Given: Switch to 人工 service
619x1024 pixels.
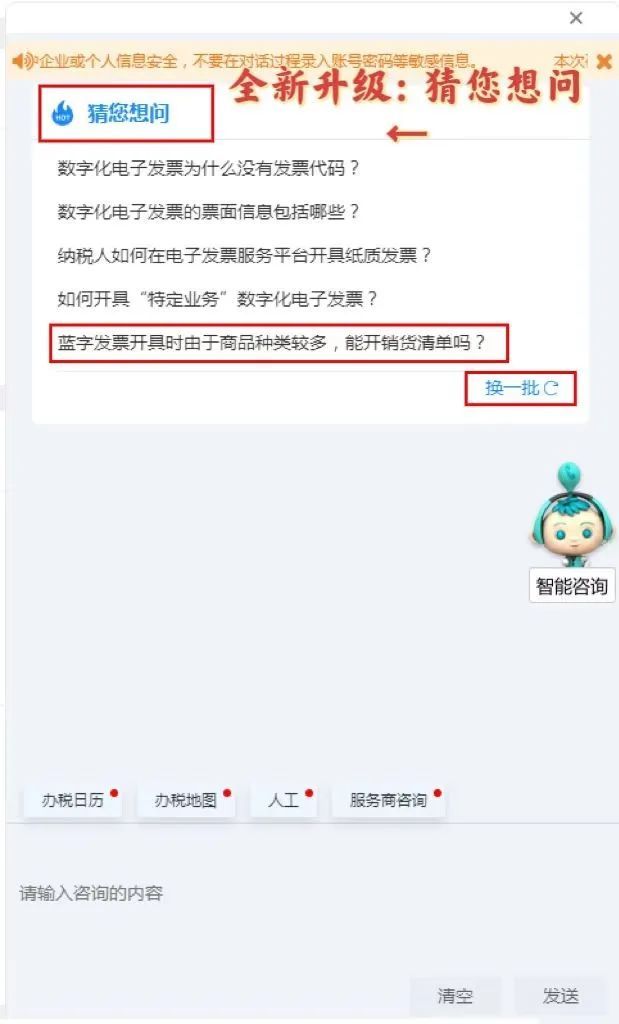Looking at the screenshot, I should 283,800.
